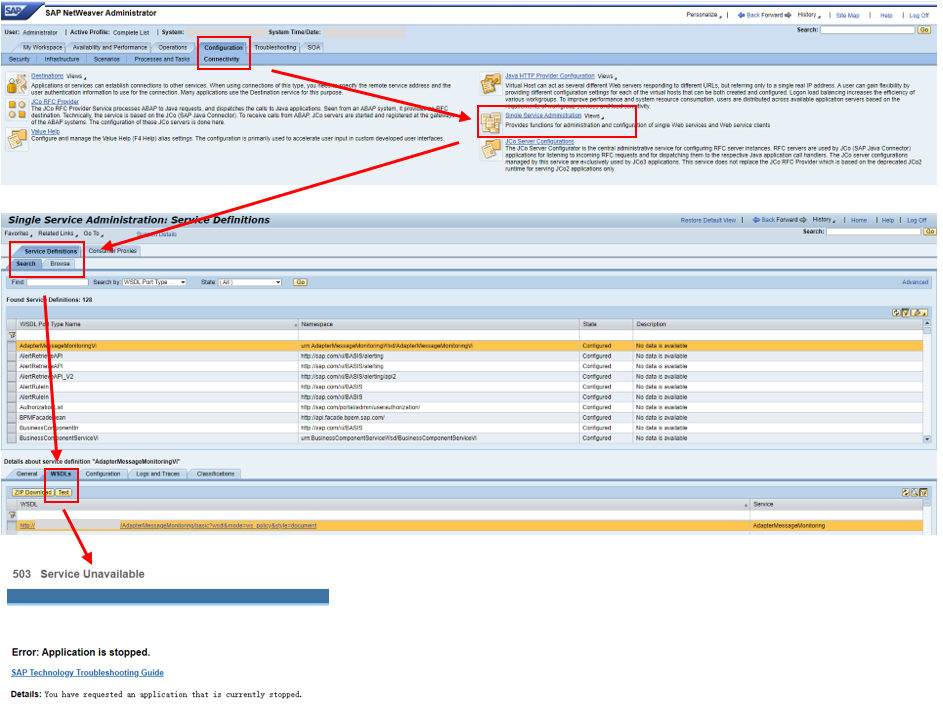The height and width of the screenshot is (712, 943).
Task: Select the BPMFacadeBean row selector
Action: click(x=11, y=417)
